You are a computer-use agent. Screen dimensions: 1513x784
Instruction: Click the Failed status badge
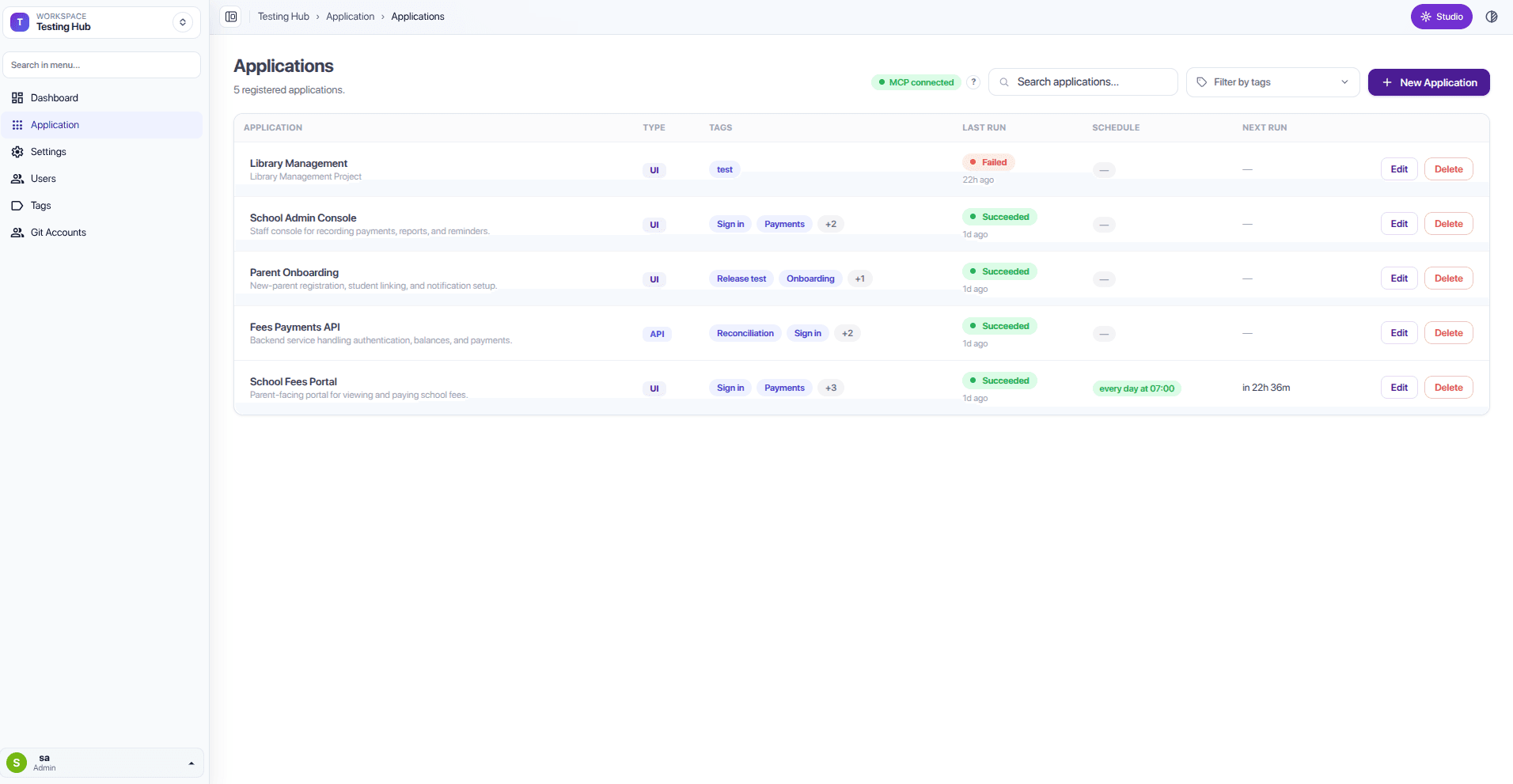coord(988,162)
